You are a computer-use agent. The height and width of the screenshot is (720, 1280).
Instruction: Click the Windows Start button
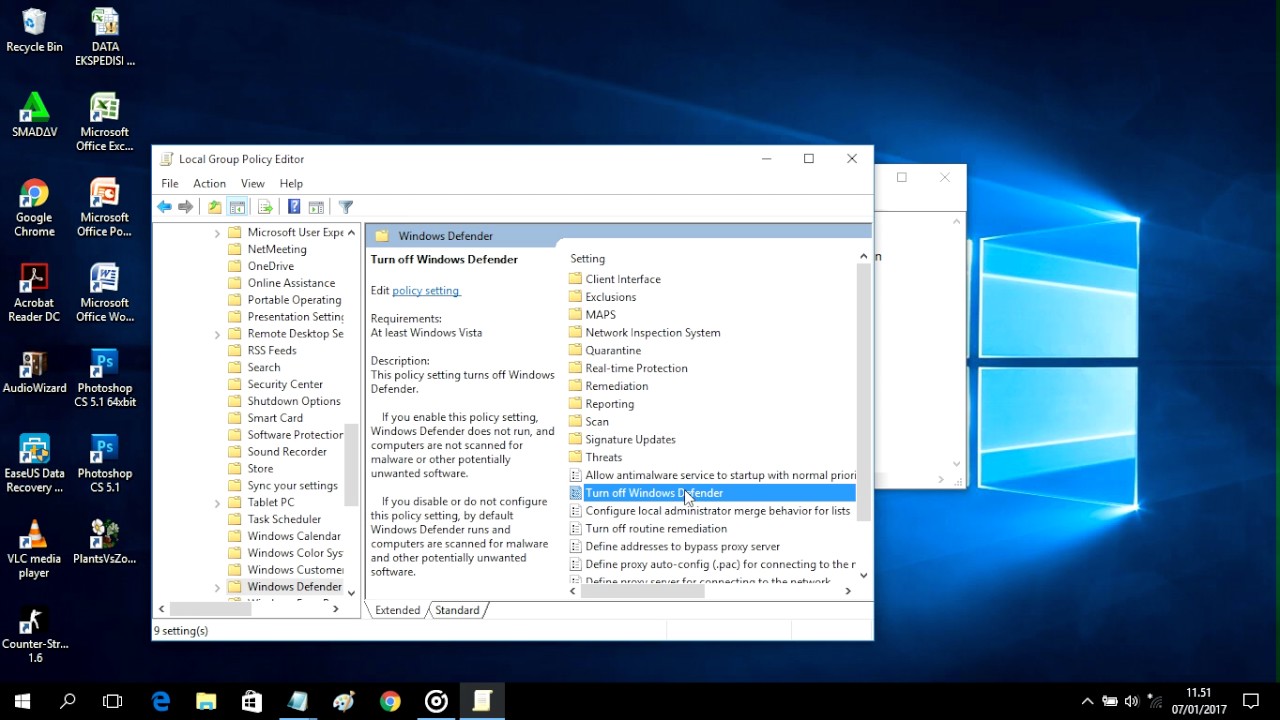pyautogui.click(x=22, y=701)
